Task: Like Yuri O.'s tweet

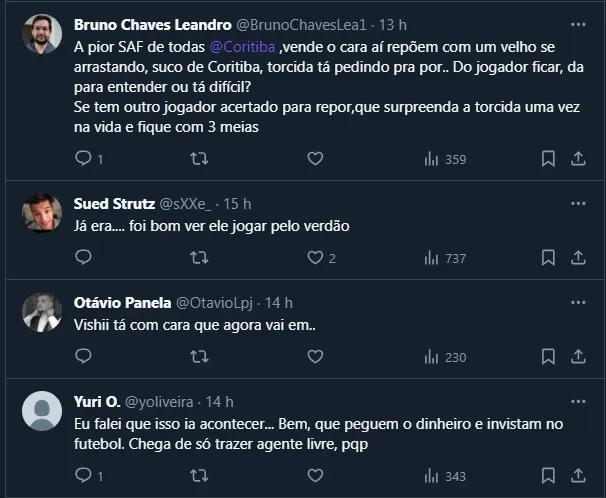Action: coord(315,475)
